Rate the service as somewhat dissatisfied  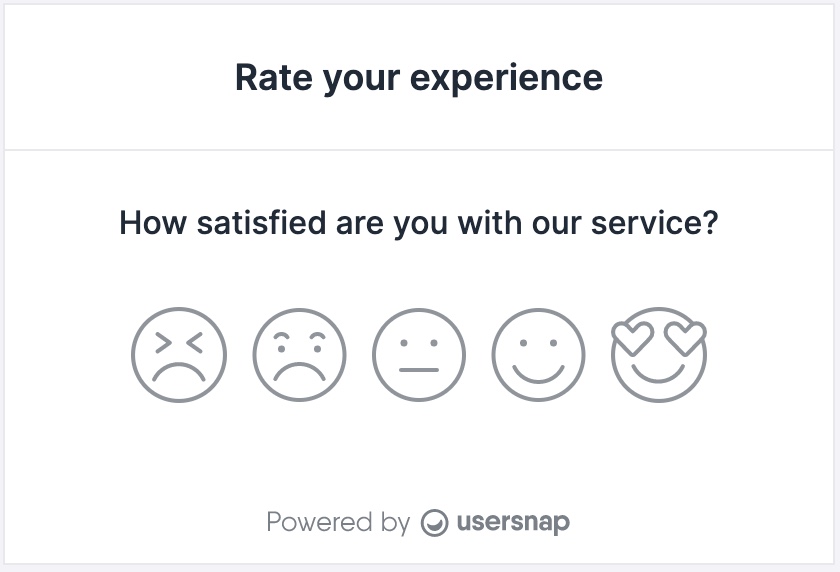pos(299,355)
